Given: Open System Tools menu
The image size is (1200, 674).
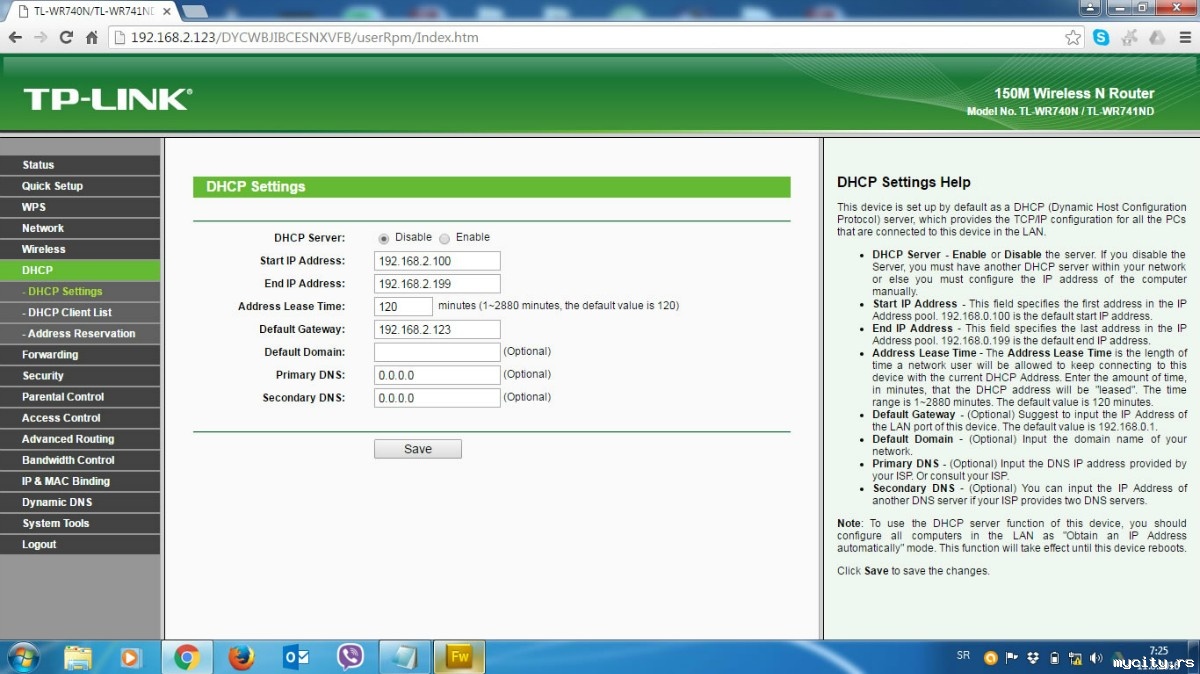Looking at the screenshot, I should (x=80, y=523).
